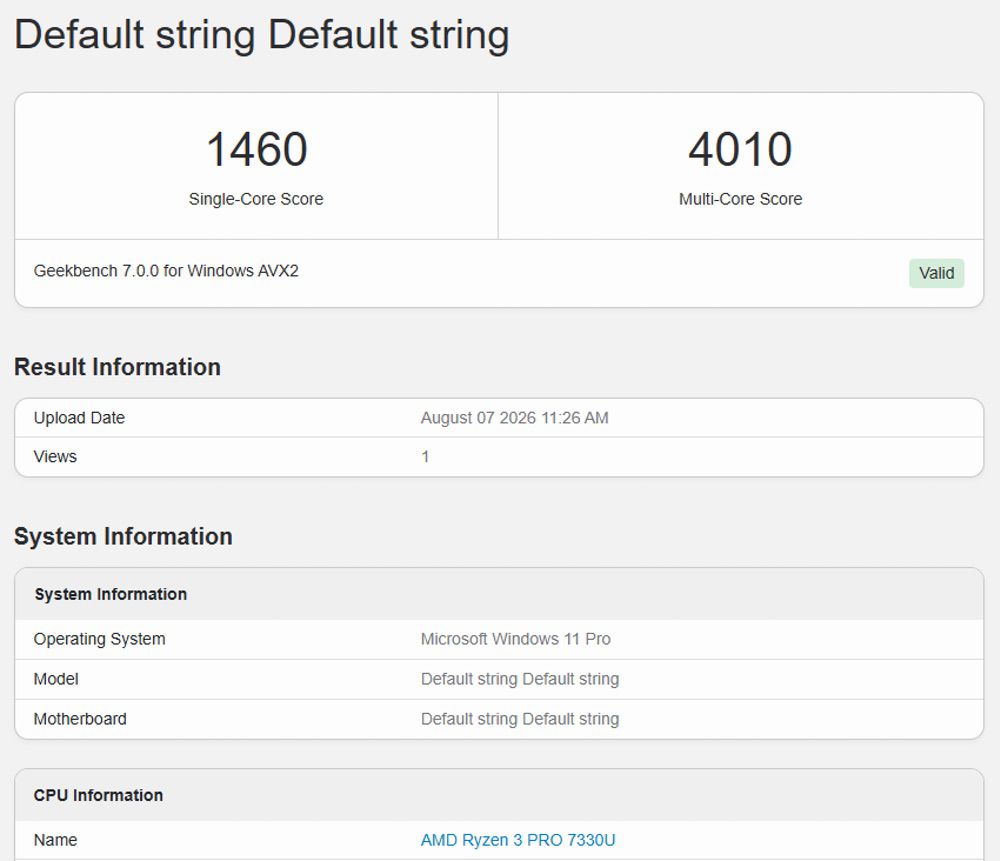Click the green Valid badge
This screenshot has width=1000, height=861.
[x=936, y=273]
